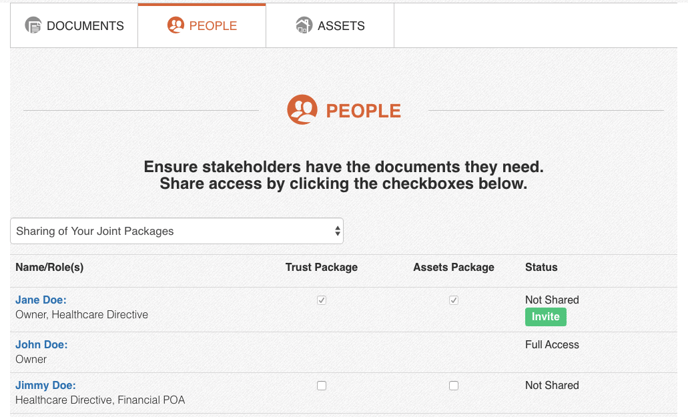Image resolution: width=688 pixels, height=417 pixels.
Task: Open the Sharing of Your Joint Packages dropdown
Action: 177,231
